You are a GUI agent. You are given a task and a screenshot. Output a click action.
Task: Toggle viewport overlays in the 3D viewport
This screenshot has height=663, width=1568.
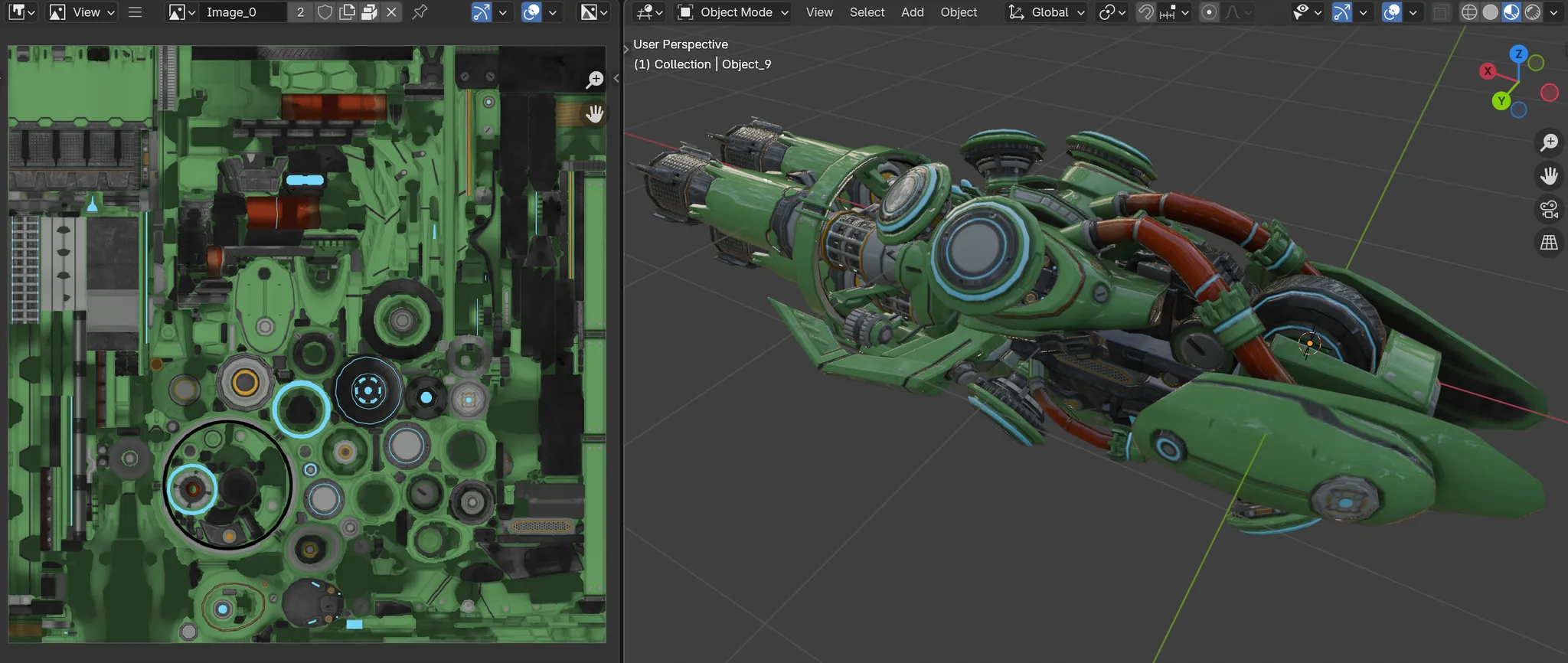tap(1392, 12)
